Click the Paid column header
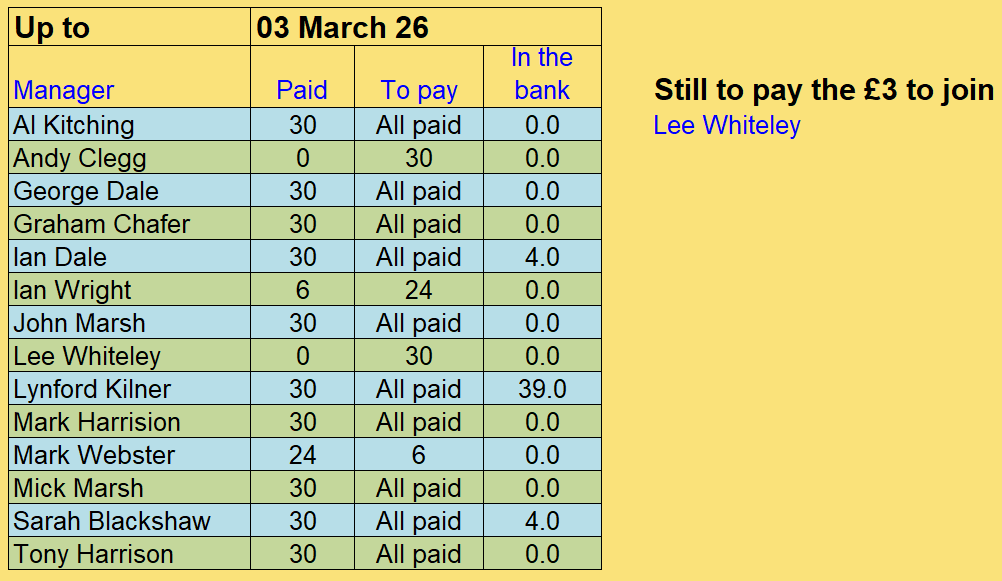The width and height of the screenshot is (1002, 581). [302, 90]
